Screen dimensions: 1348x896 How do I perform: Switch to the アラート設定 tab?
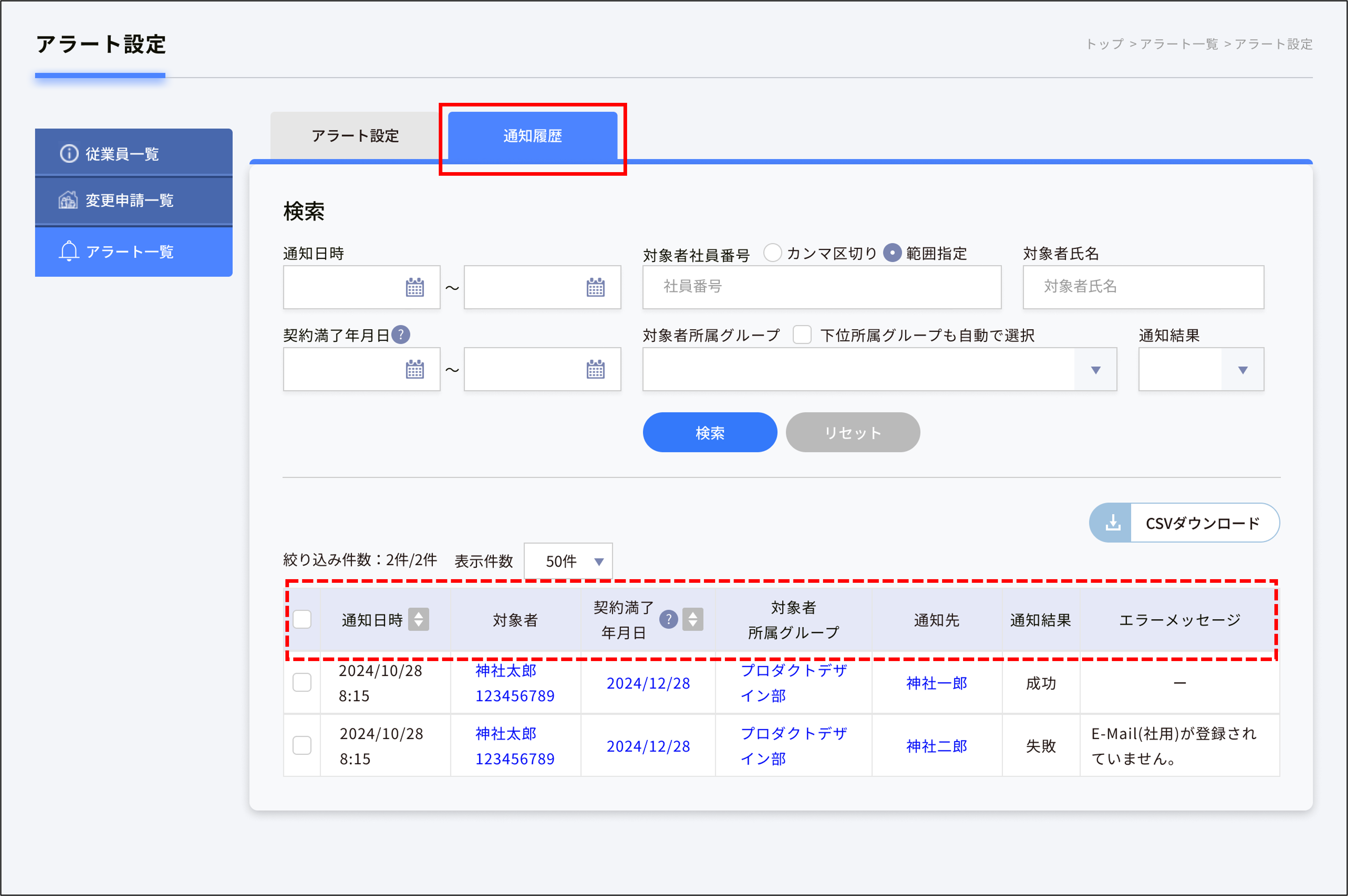(x=356, y=136)
